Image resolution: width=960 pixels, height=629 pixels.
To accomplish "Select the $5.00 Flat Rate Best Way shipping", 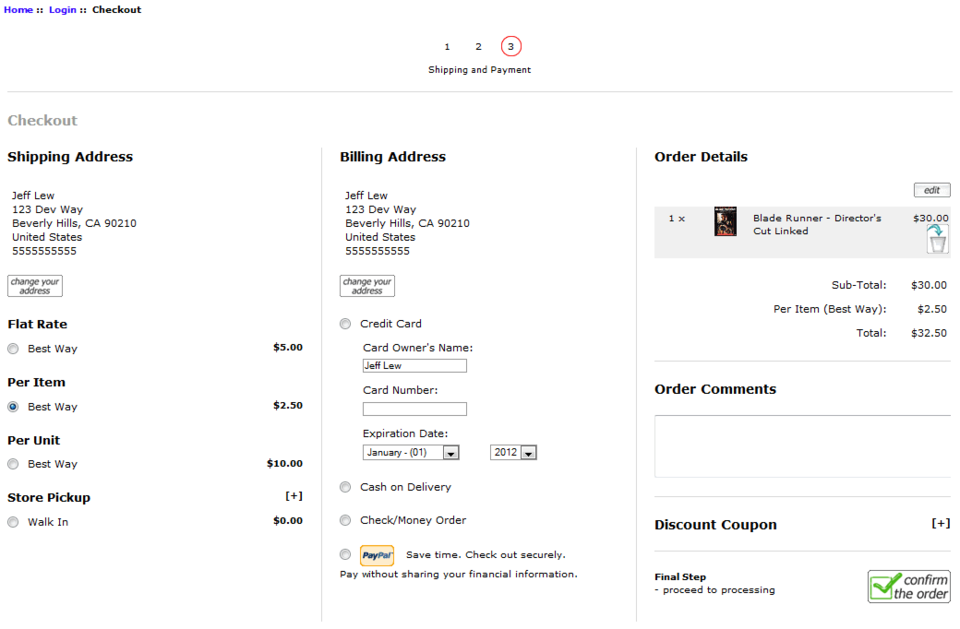I will coord(12,347).
